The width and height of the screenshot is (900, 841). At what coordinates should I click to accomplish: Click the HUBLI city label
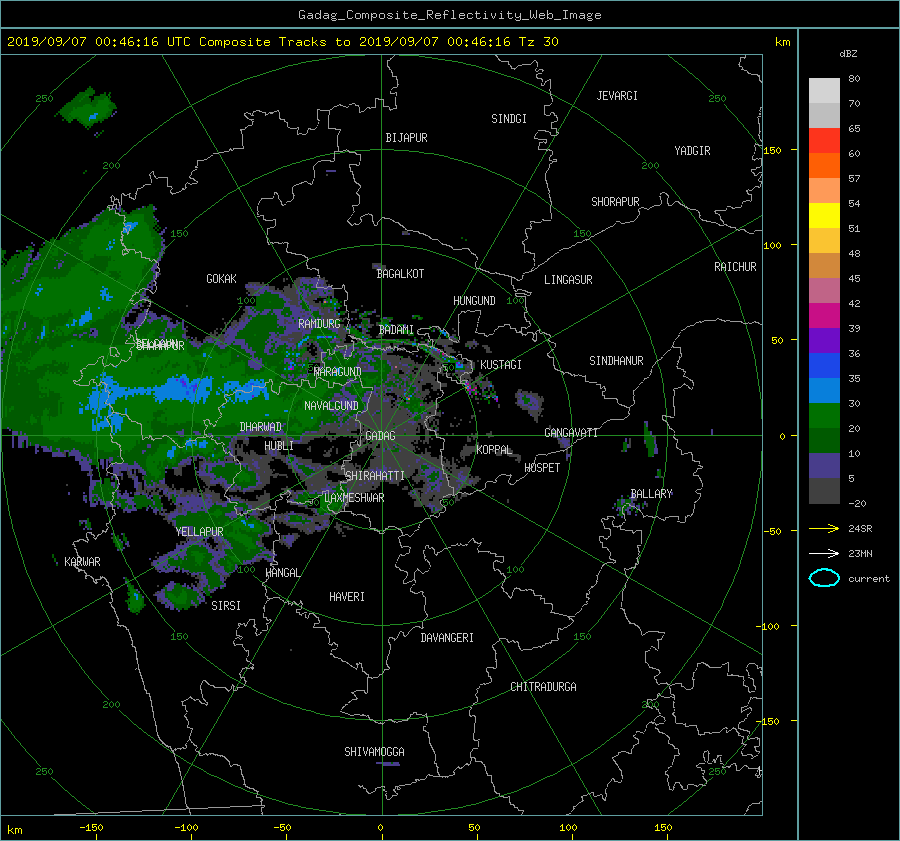pyautogui.click(x=279, y=446)
